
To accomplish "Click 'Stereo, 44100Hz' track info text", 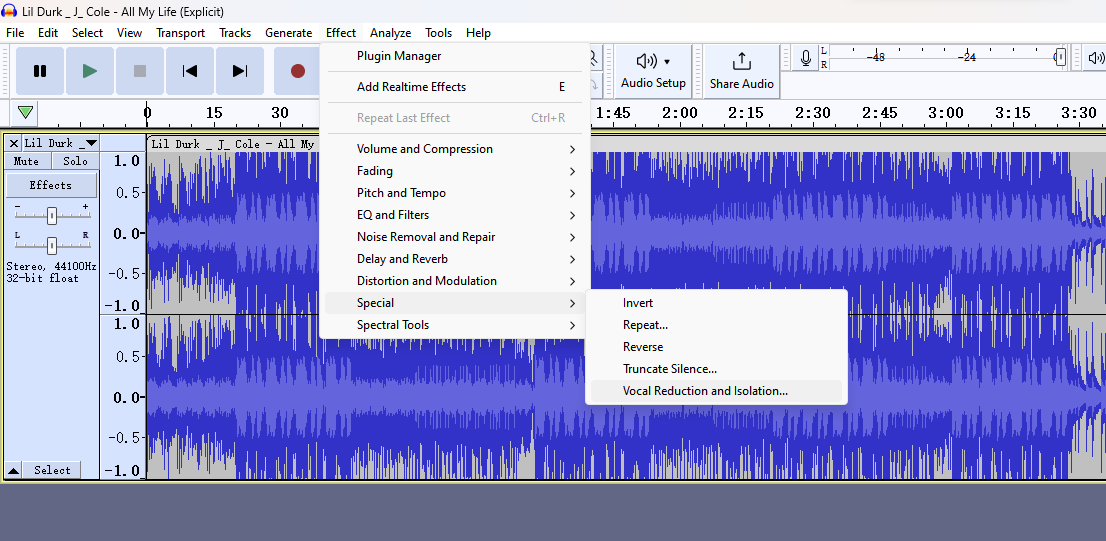I will pos(51,267).
